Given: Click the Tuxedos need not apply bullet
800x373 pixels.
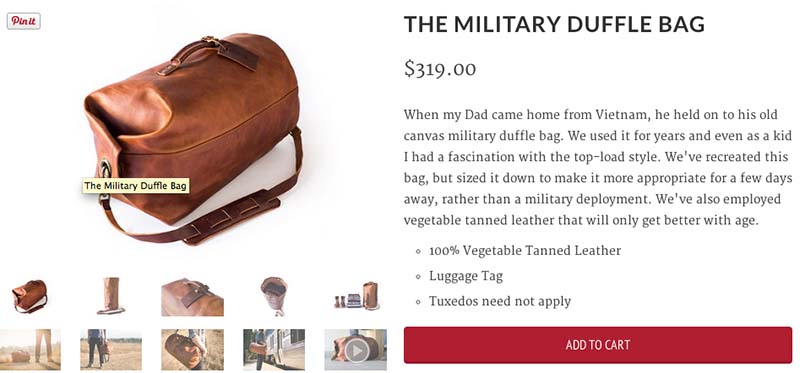Looking at the screenshot, I should (x=499, y=301).
